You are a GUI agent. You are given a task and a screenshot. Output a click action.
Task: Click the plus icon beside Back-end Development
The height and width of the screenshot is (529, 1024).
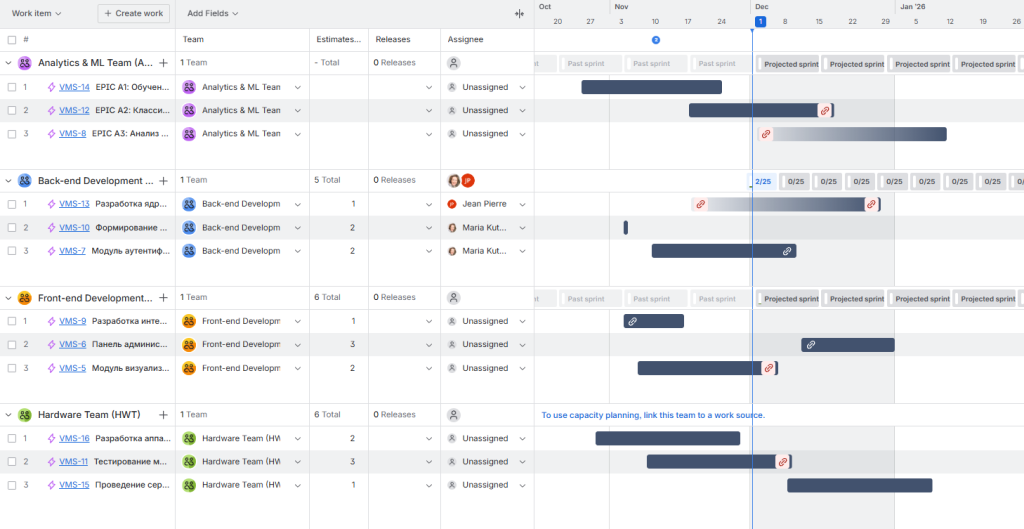(x=163, y=181)
